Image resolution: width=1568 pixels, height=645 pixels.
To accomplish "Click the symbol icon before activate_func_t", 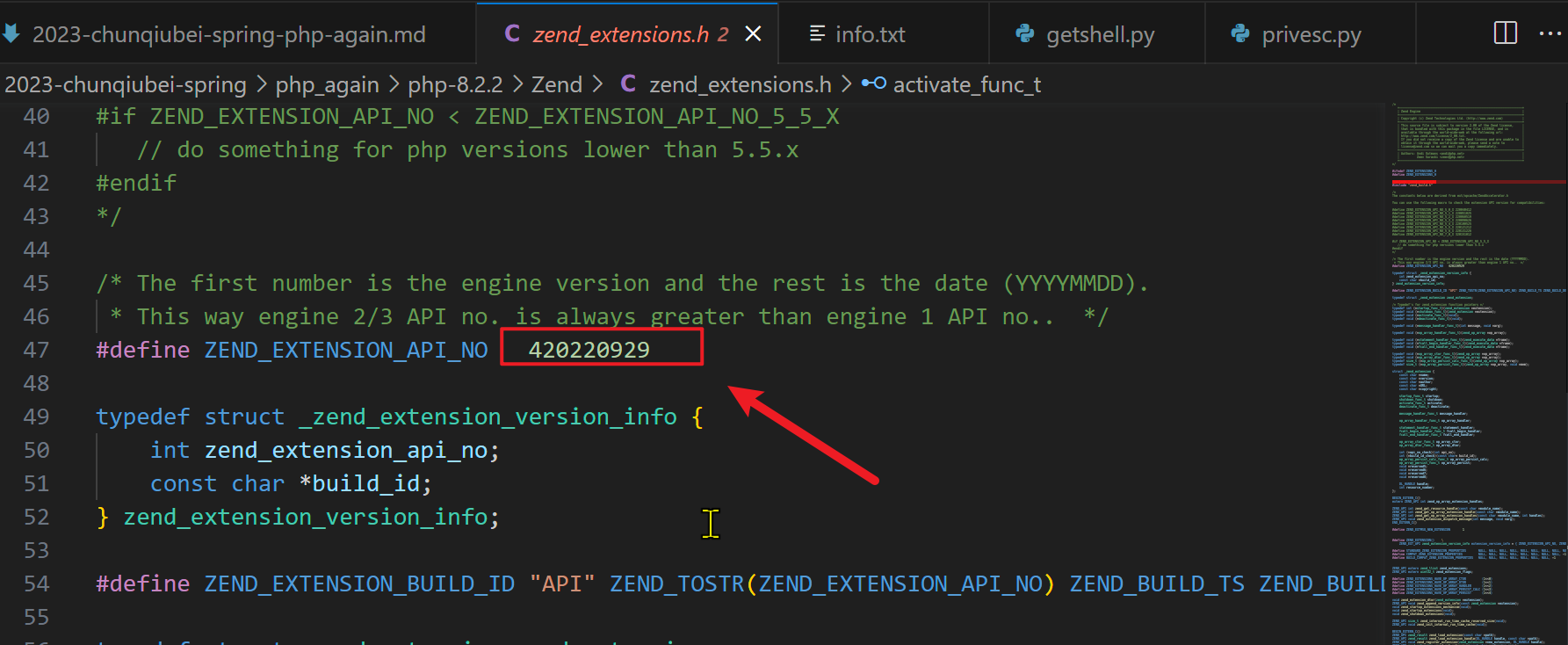I will pyautogui.click(x=874, y=84).
